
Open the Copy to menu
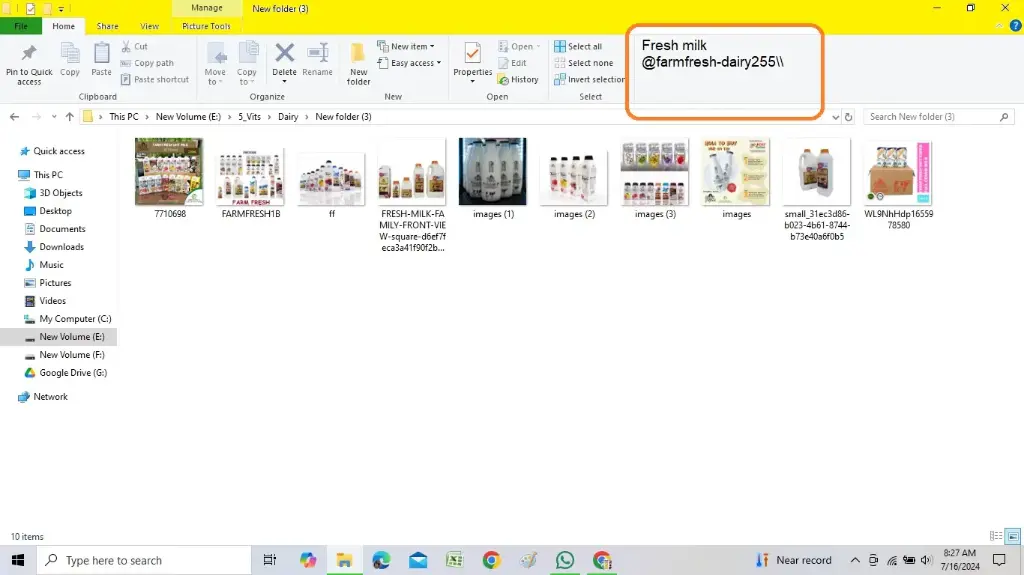click(x=247, y=64)
